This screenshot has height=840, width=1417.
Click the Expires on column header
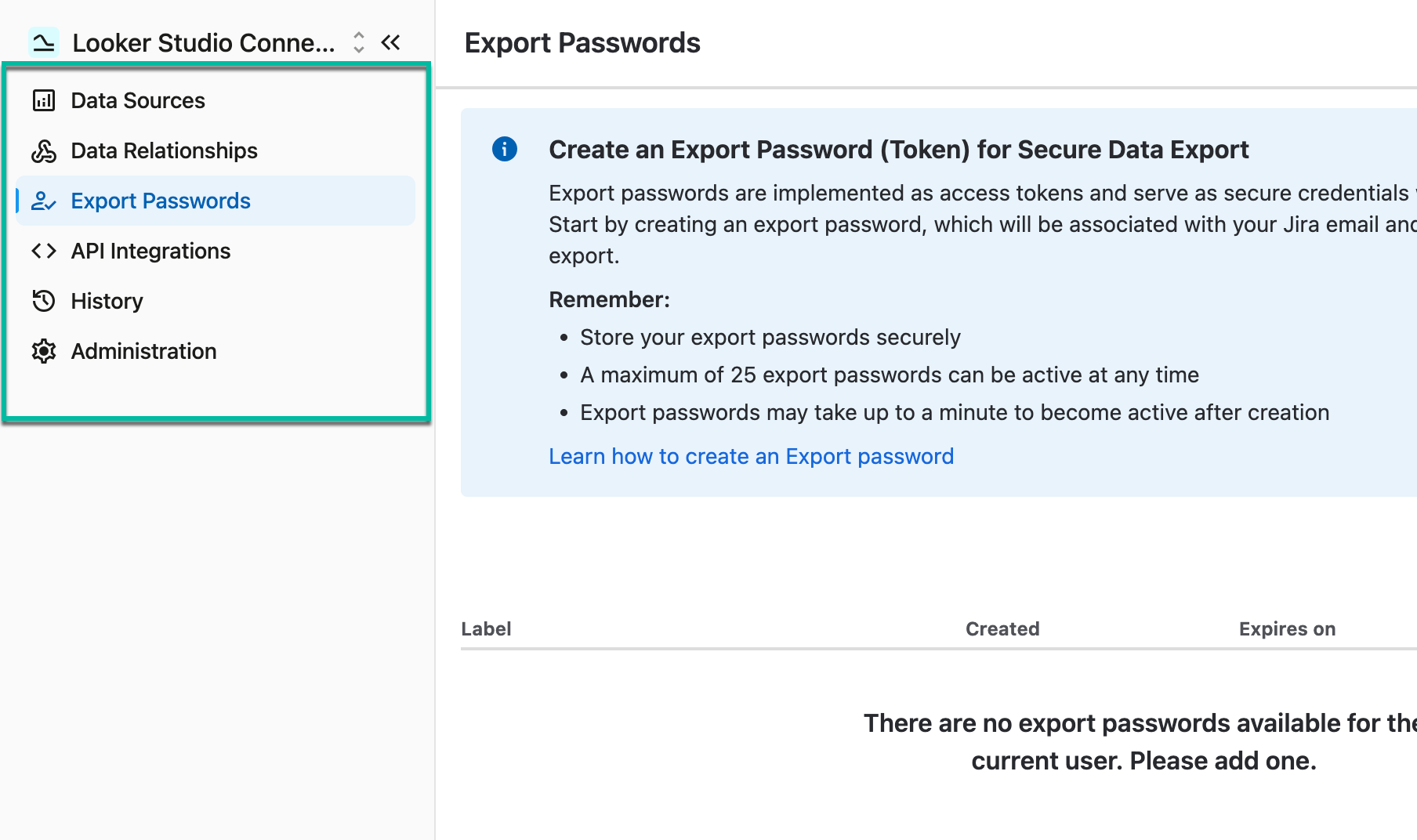1287,628
